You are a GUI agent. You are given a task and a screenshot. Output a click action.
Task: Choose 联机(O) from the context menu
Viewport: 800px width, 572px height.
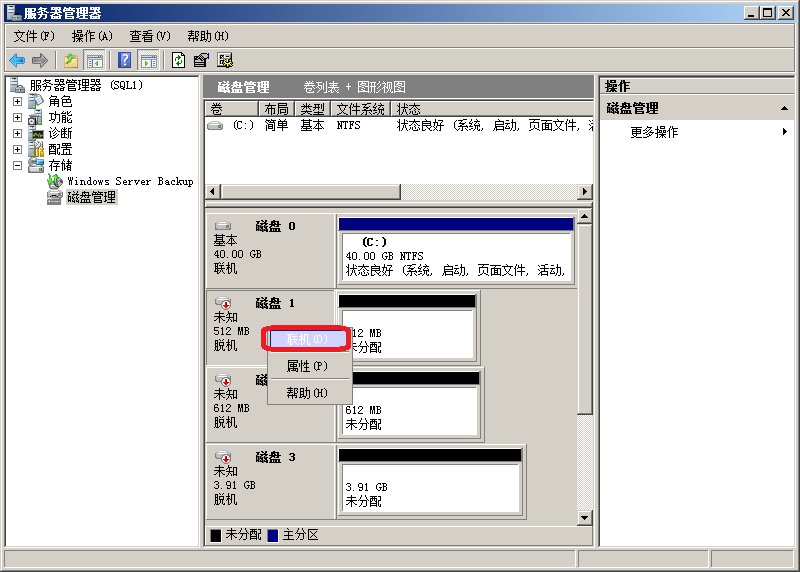pos(307,339)
